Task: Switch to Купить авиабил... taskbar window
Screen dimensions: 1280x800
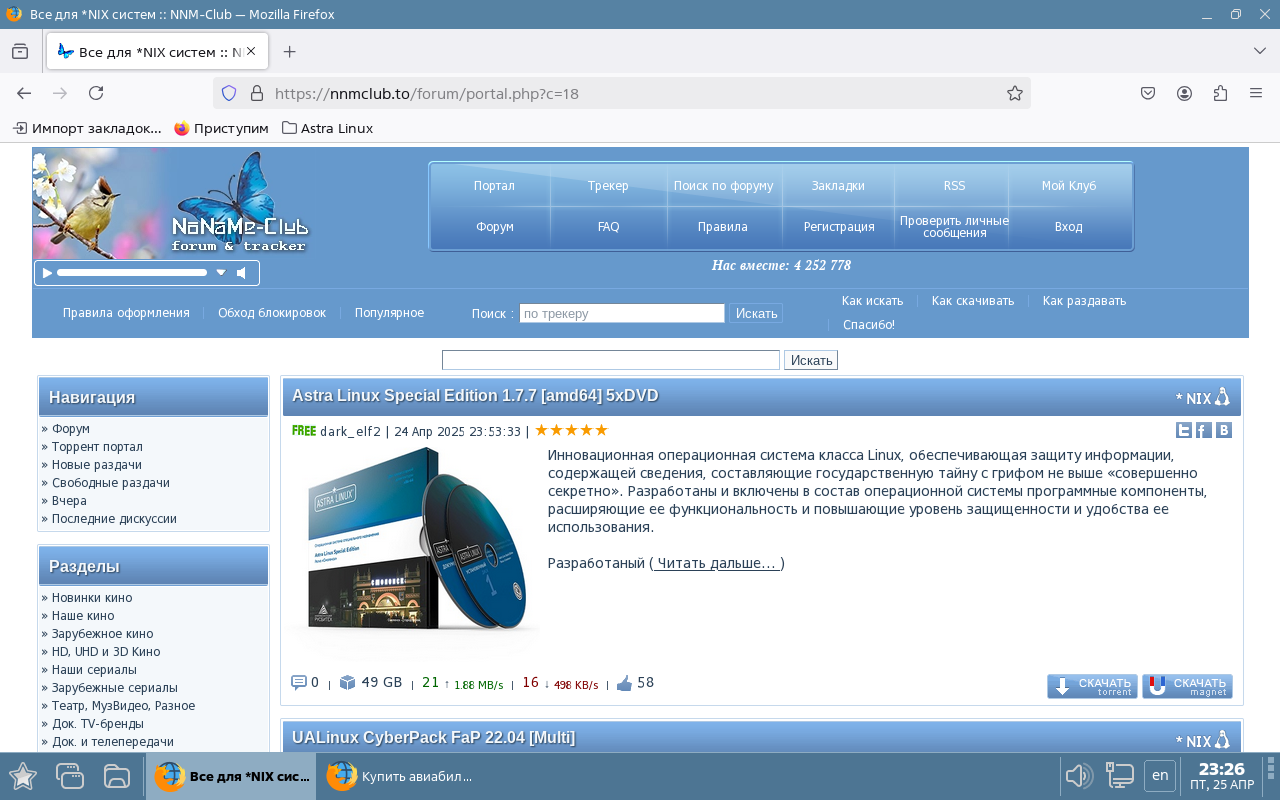Action: point(400,776)
